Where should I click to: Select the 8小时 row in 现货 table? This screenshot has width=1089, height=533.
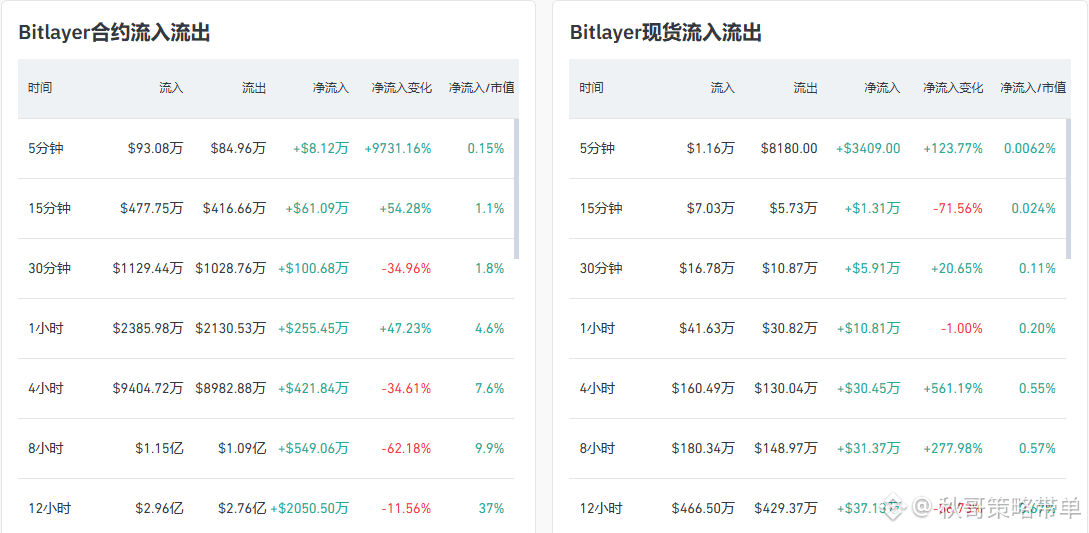(817, 448)
